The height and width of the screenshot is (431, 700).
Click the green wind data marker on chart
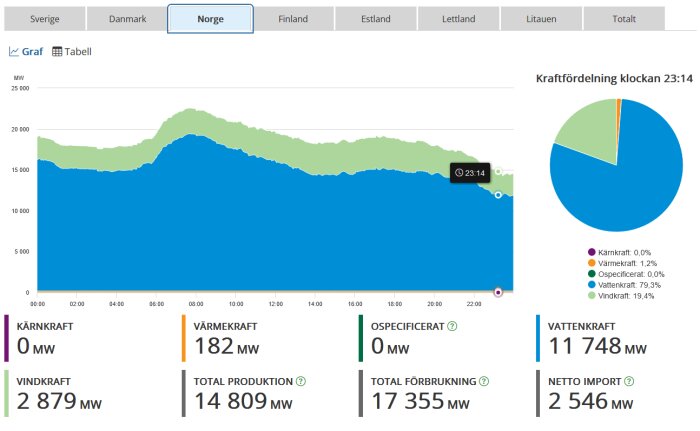click(498, 172)
